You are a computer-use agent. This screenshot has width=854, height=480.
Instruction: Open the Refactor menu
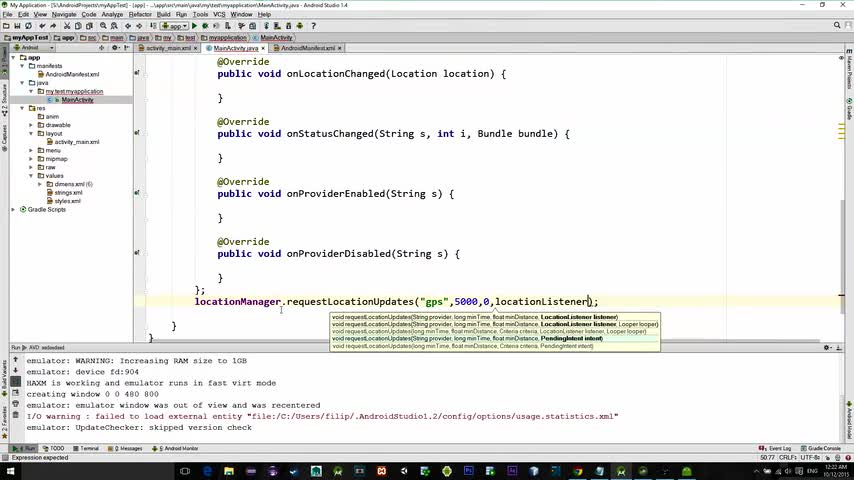140,14
